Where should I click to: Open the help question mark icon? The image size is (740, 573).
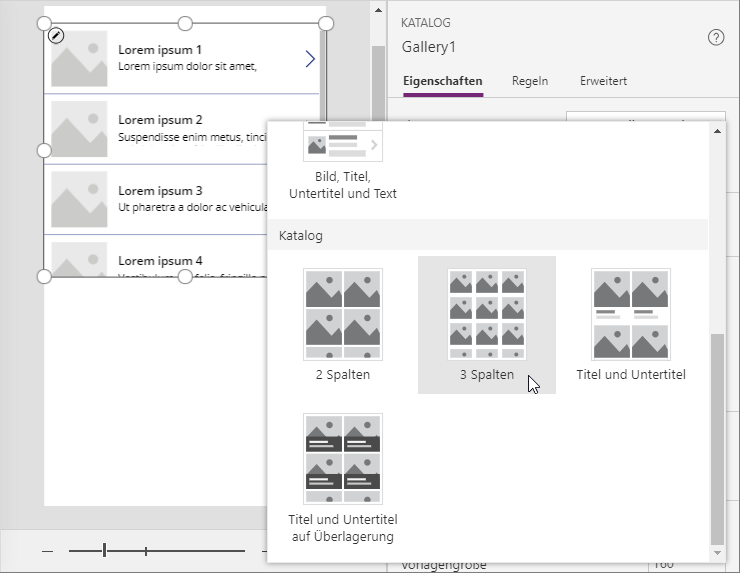click(x=715, y=37)
